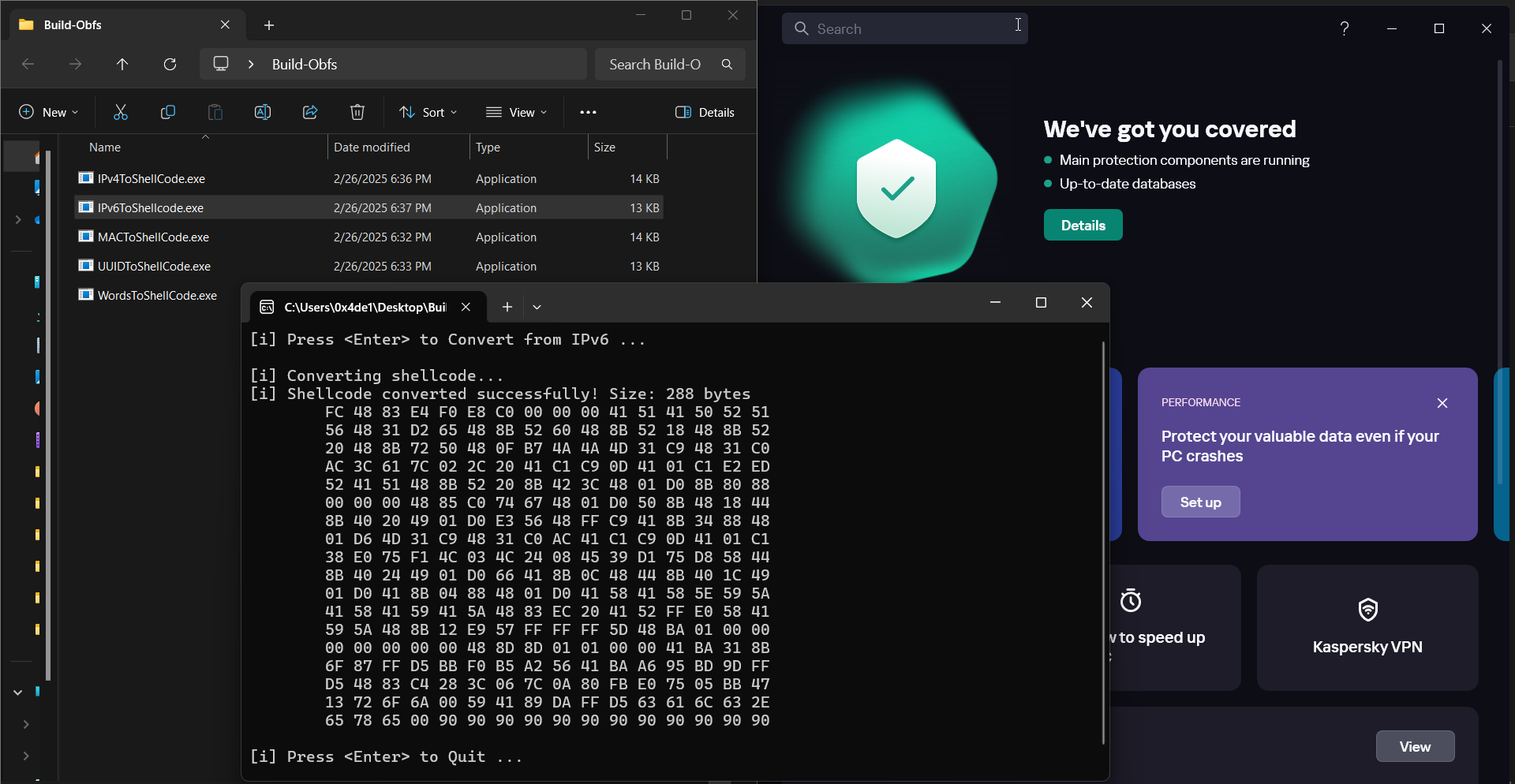Click the Kaspersky Search field
This screenshot has width=1515, height=784.
pyautogui.click(x=904, y=28)
